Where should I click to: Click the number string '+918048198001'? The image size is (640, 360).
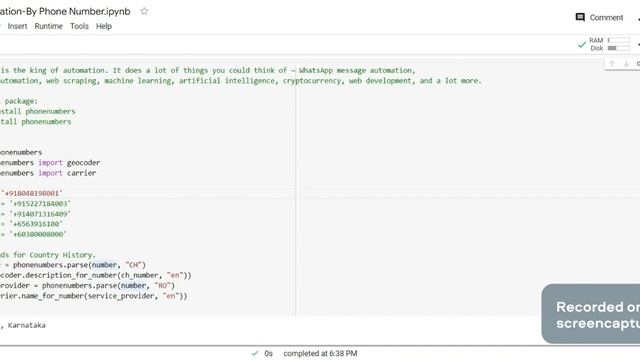pyautogui.click(x=32, y=193)
